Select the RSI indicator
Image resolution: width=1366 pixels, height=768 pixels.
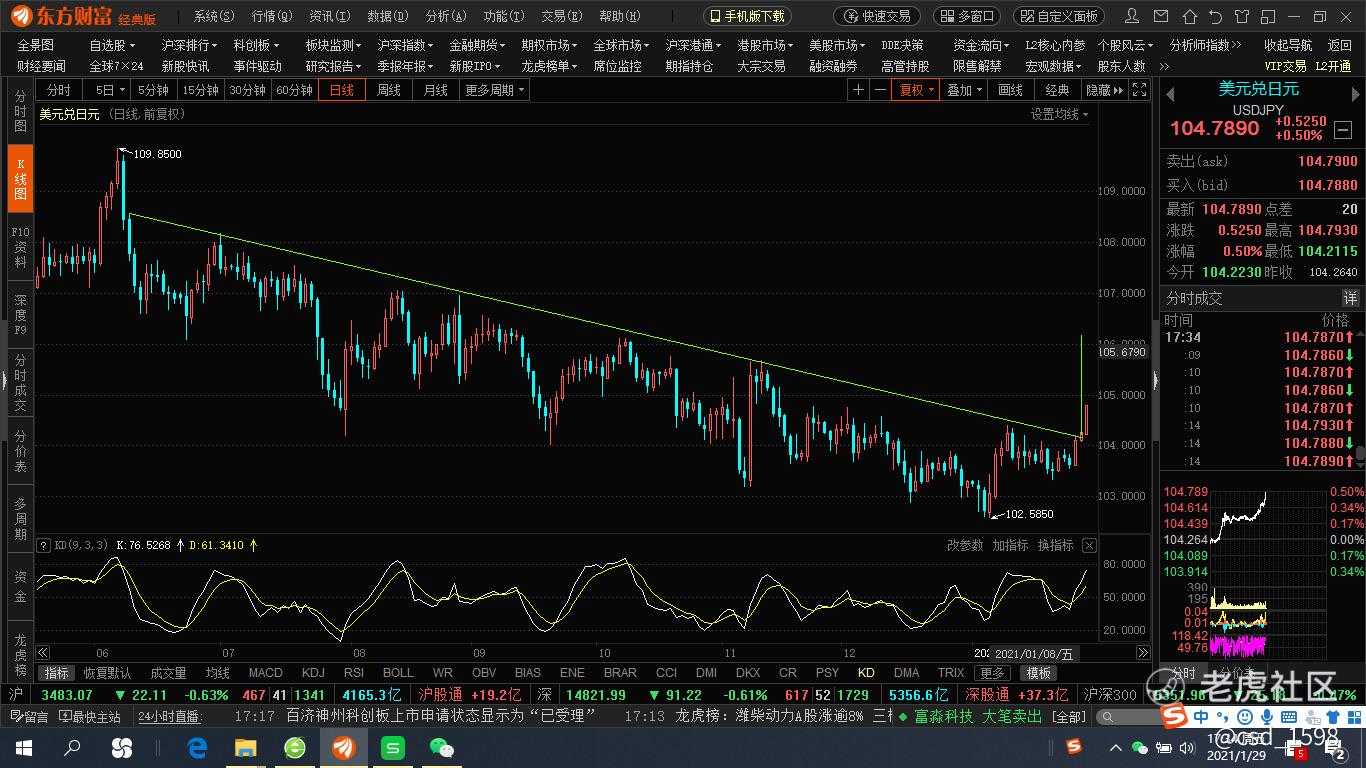tap(354, 673)
